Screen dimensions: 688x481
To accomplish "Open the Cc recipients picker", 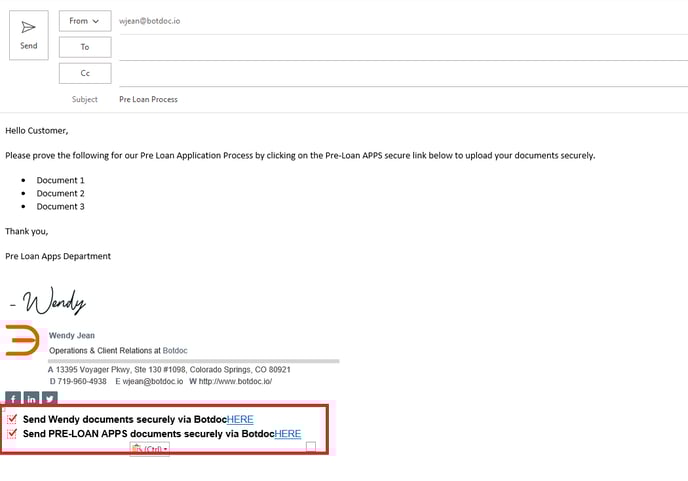I will [x=85, y=73].
